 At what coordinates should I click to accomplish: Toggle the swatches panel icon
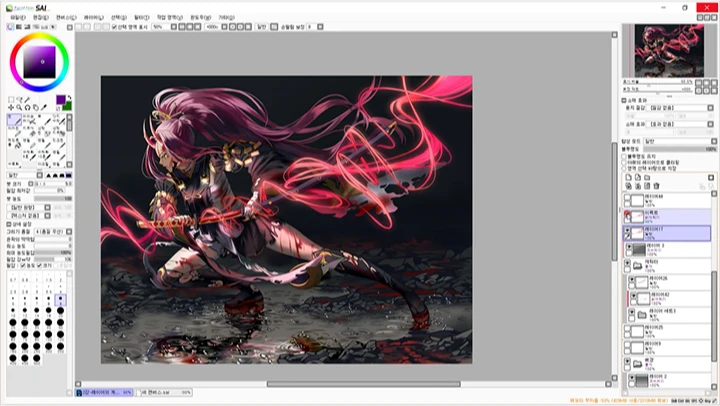45,27
